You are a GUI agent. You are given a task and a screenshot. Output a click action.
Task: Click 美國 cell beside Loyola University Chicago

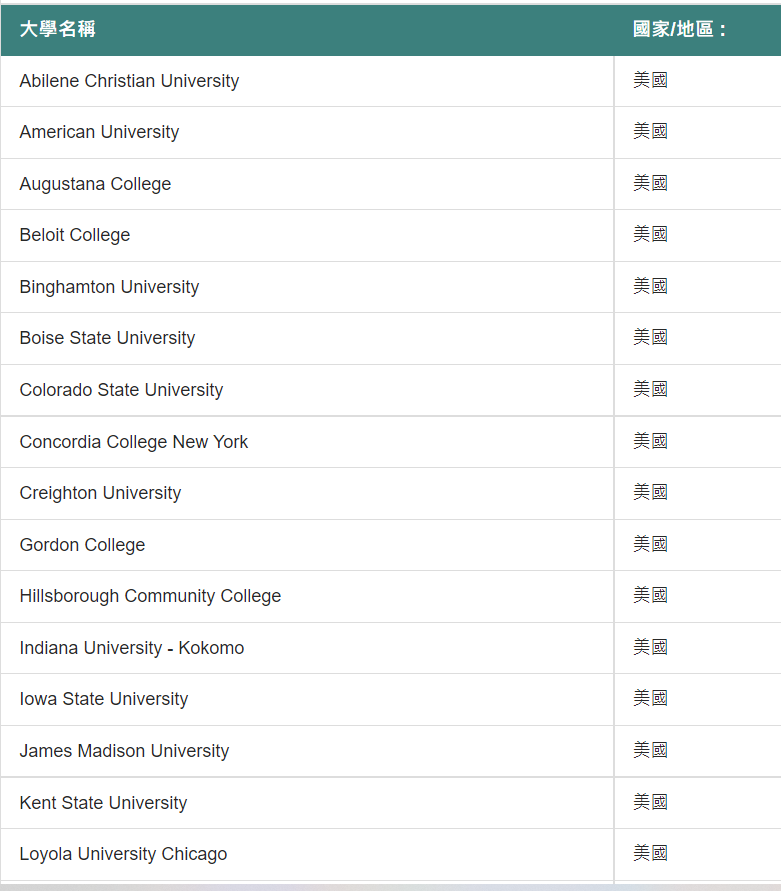(650, 853)
